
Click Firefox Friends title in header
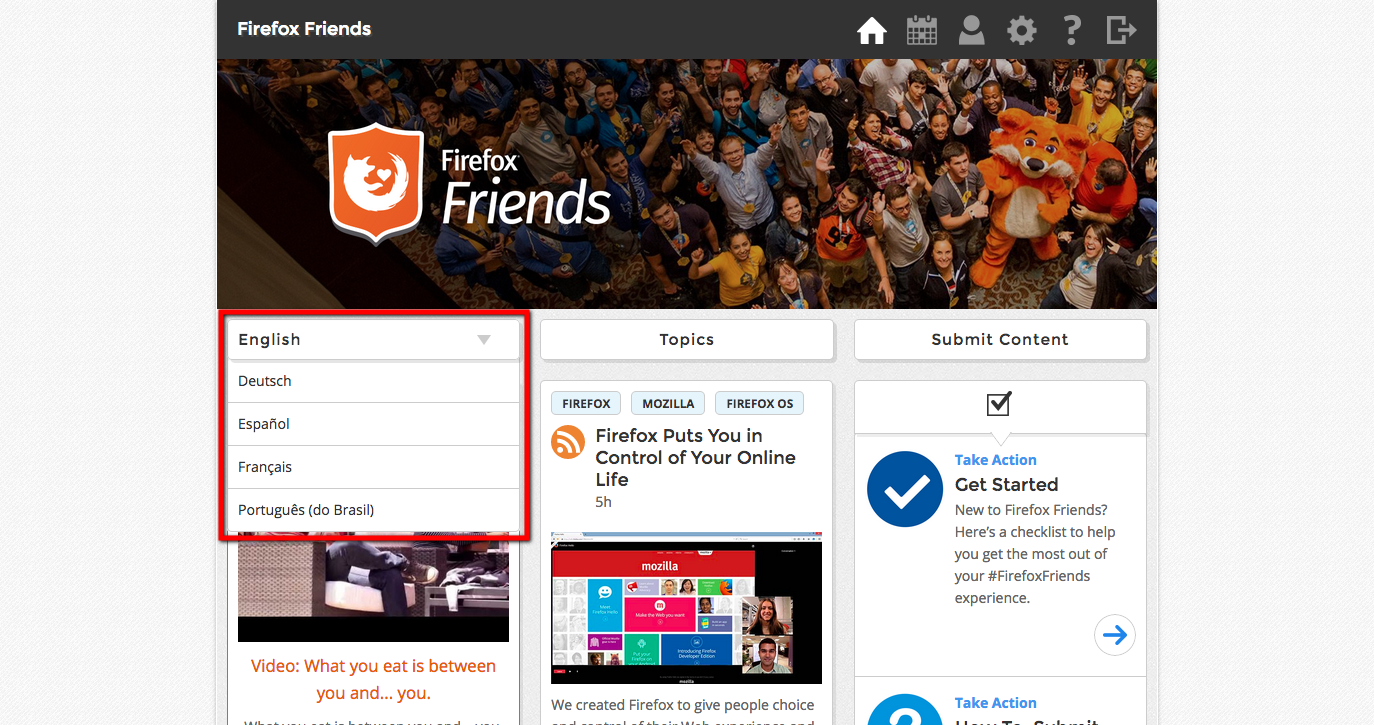304,29
